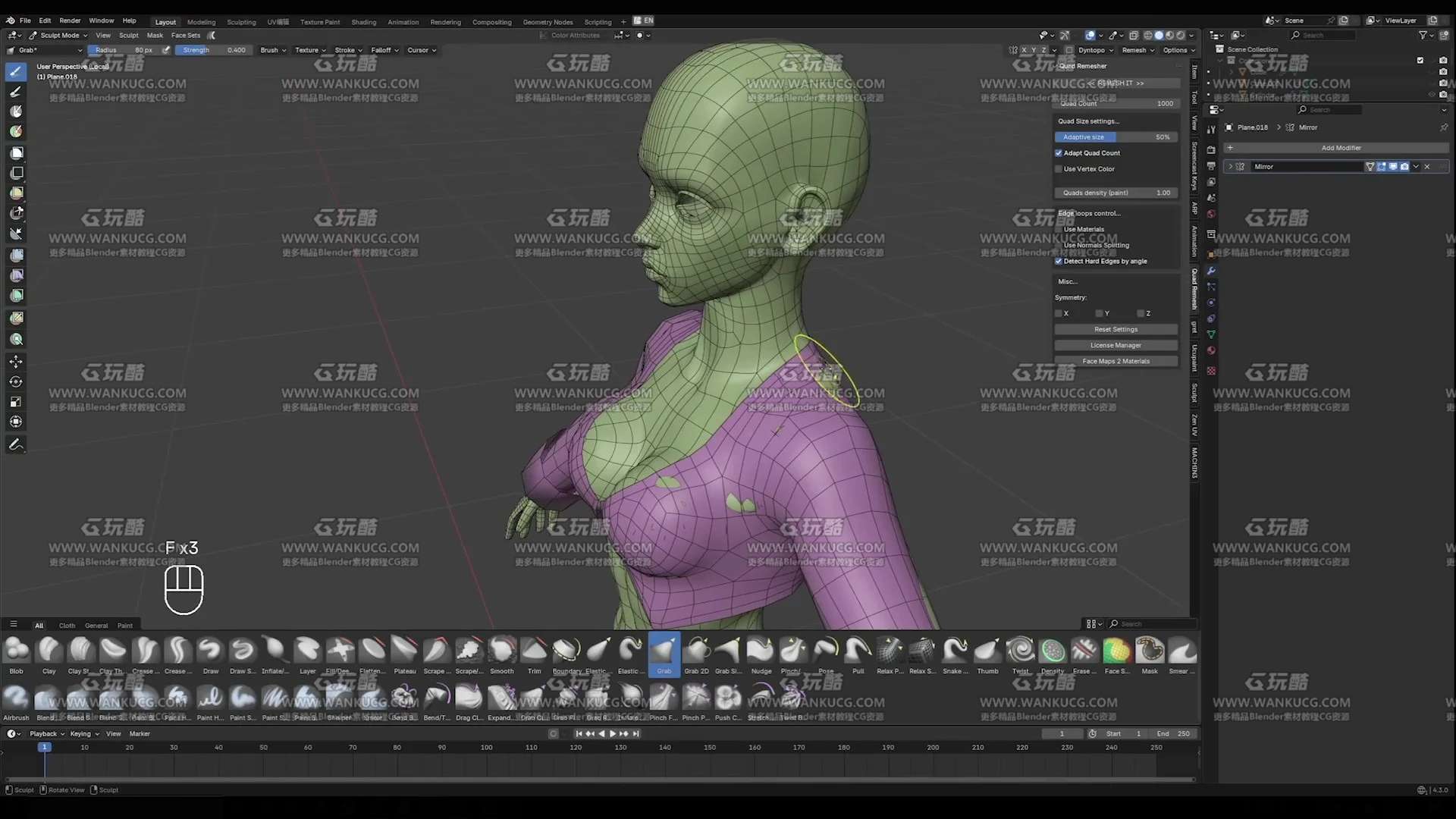Click the Add Modifier button
The image size is (1456, 819).
(x=1336, y=148)
